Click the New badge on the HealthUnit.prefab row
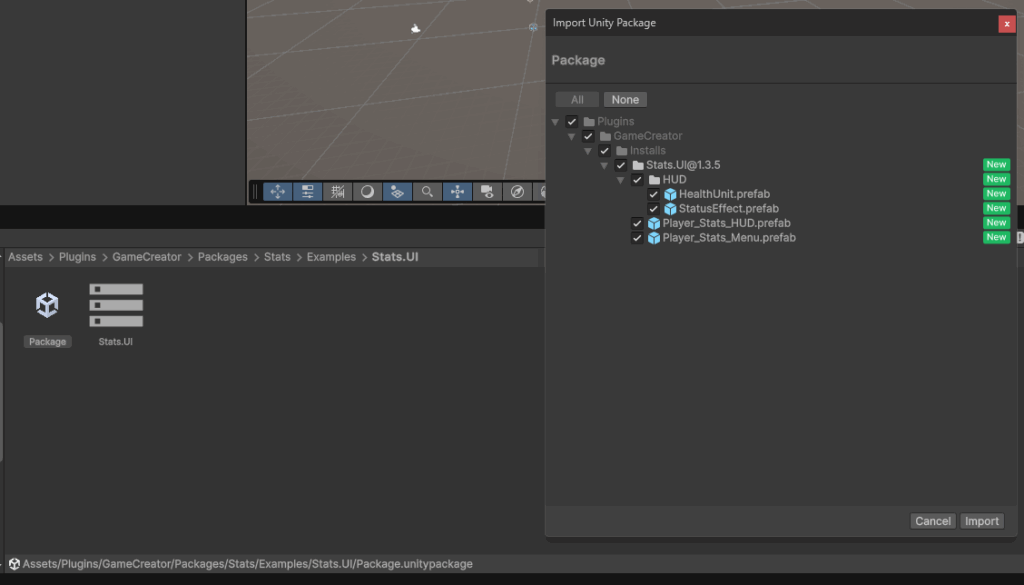 [997, 193]
